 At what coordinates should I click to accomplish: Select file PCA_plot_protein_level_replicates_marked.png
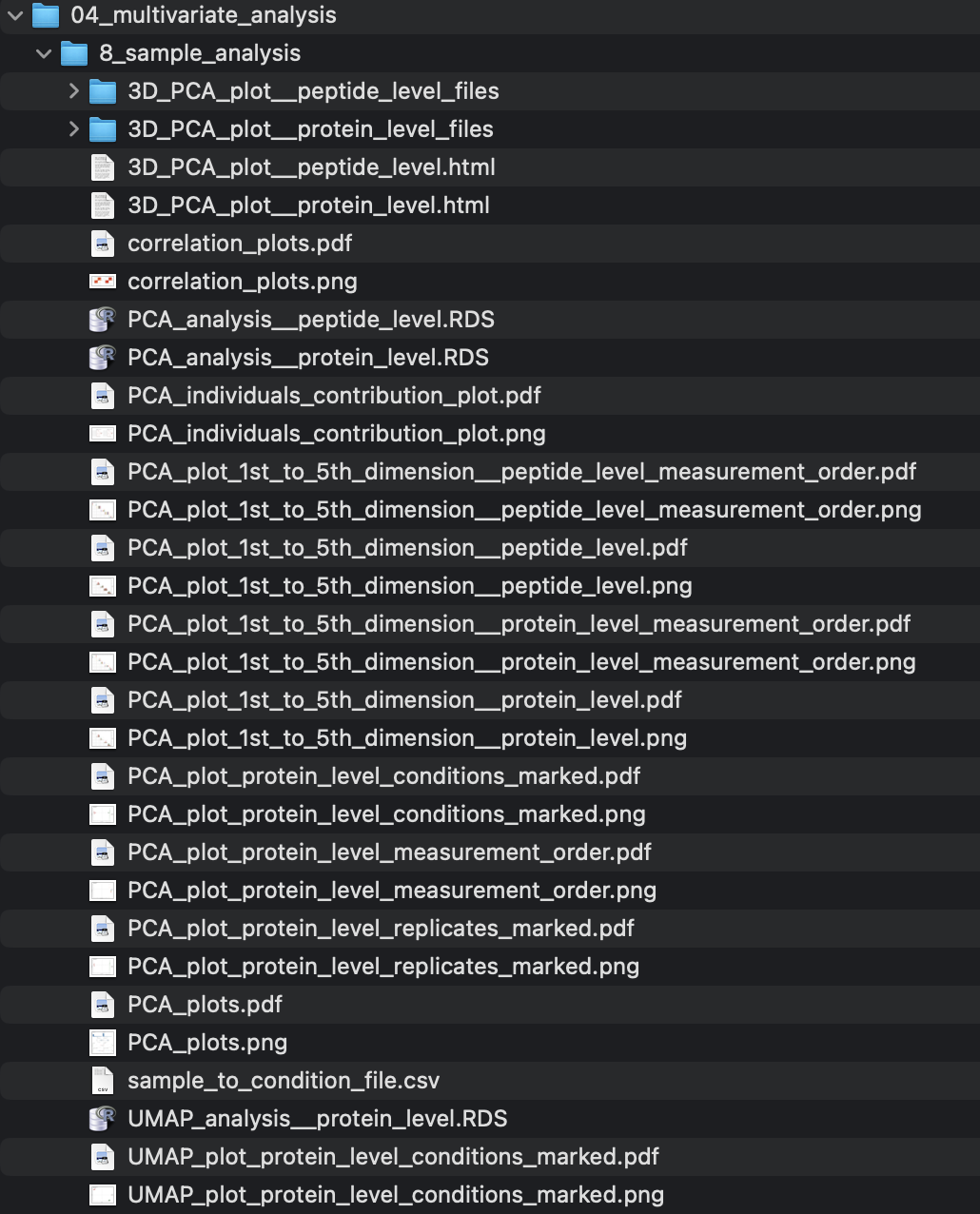pyautogui.click(x=383, y=967)
